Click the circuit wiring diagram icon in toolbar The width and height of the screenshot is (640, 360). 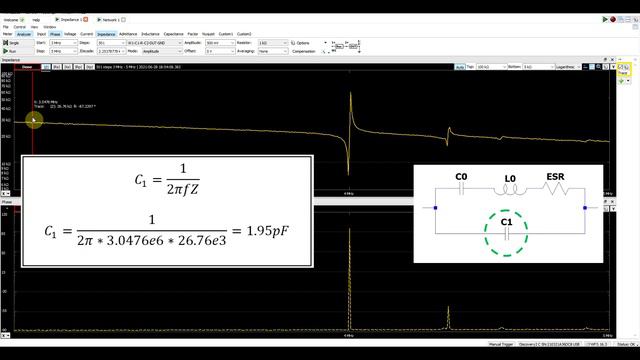[346, 47]
